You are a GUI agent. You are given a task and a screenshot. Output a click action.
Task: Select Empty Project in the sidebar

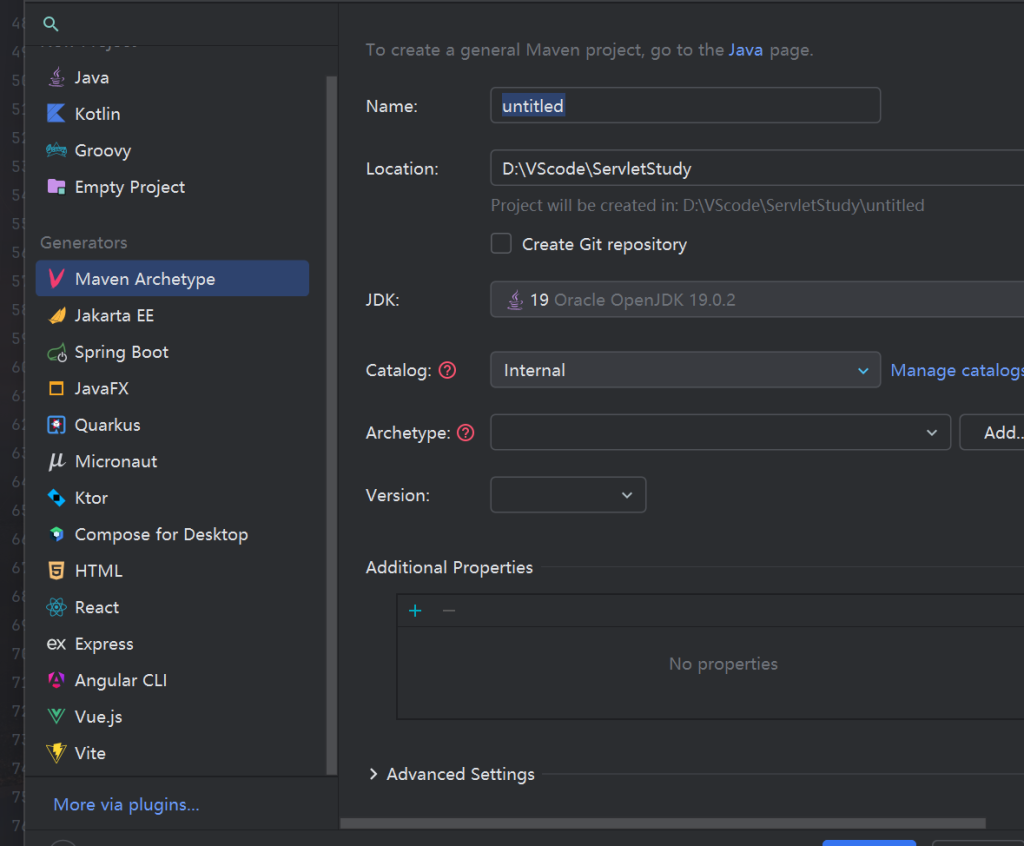[x=129, y=187]
